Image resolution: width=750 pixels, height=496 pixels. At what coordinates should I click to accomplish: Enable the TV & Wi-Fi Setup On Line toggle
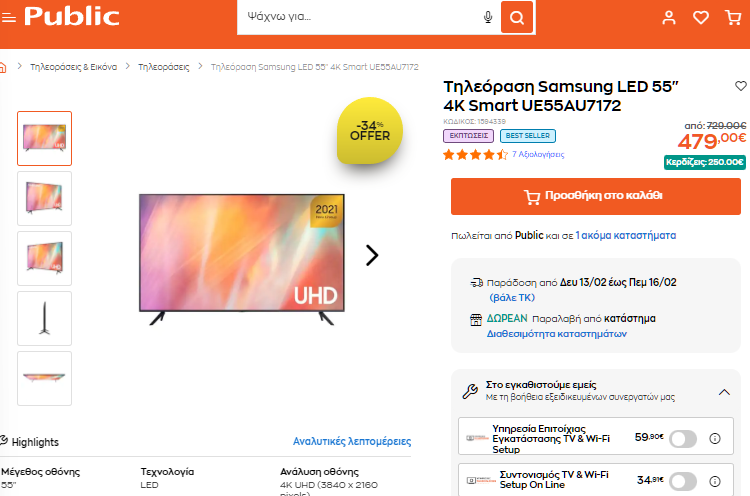(x=683, y=481)
